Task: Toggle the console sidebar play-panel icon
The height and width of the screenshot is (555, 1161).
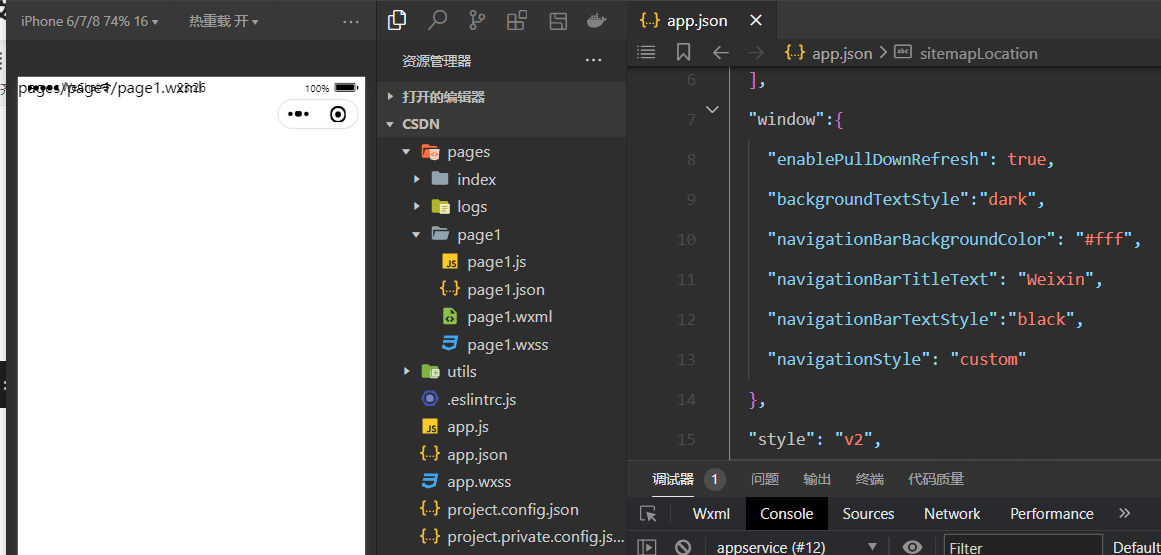Action: pyautogui.click(x=647, y=547)
